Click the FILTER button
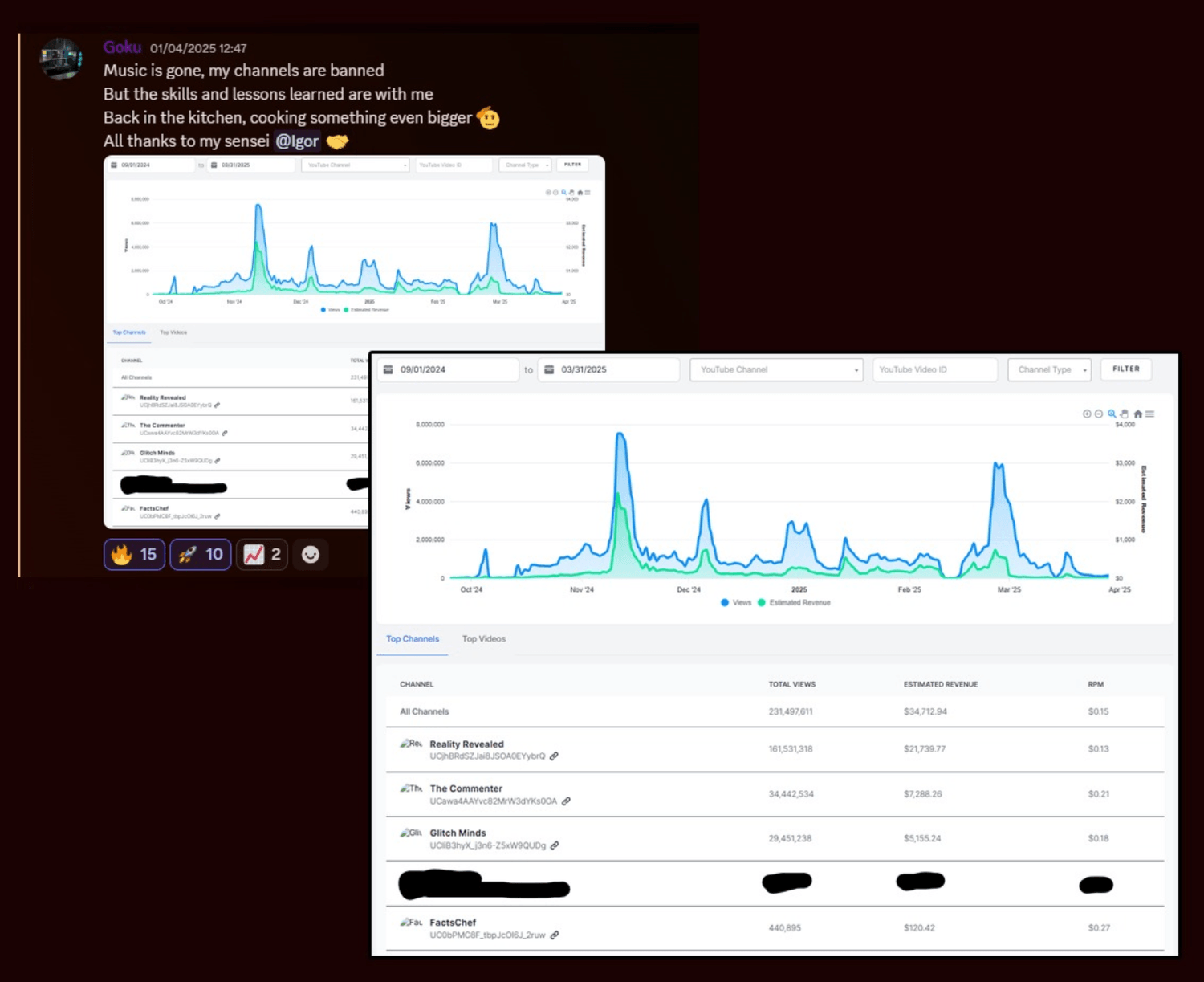The height and width of the screenshot is (982, 1204). [x=1126, y=369]
